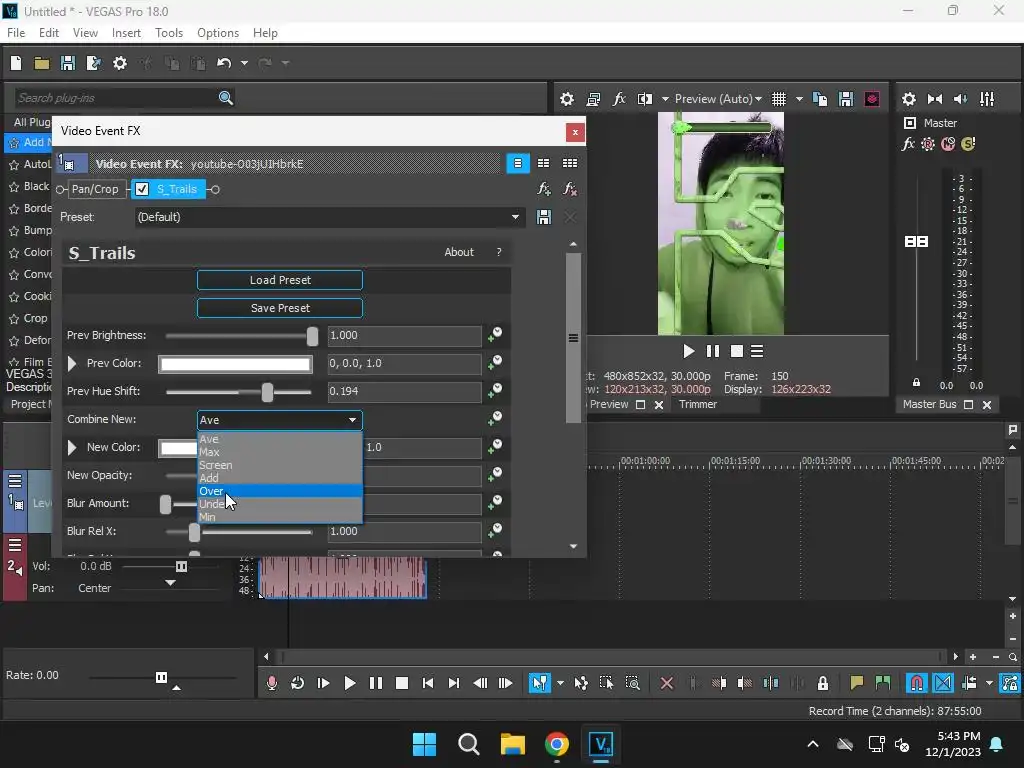This screenshot has width=1024, height=768.
Task: Open Chrome from the taskbar
Action: (556, 744)
